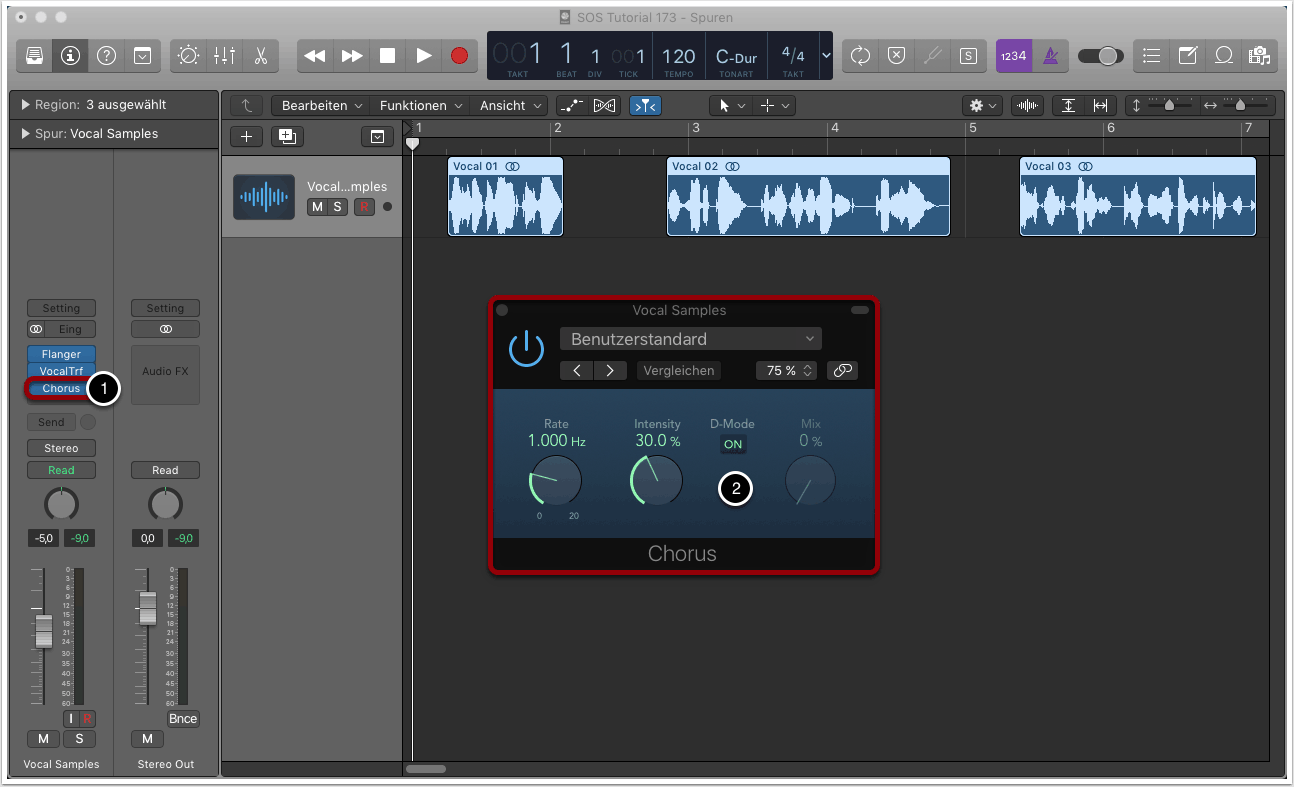Start playback with the Play button

pos(423,56)
